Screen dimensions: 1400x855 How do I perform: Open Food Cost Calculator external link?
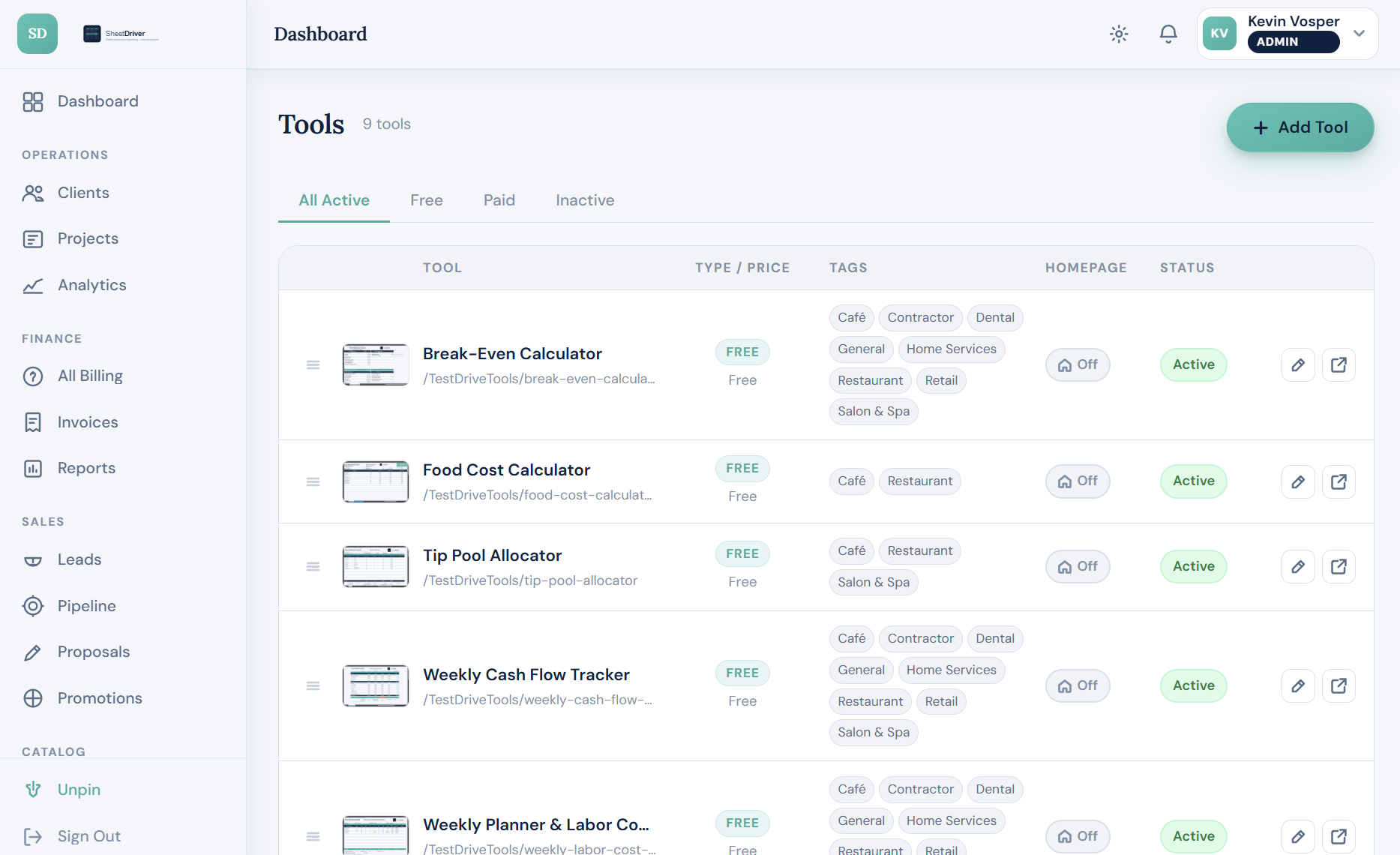[x=1339, y=481]
